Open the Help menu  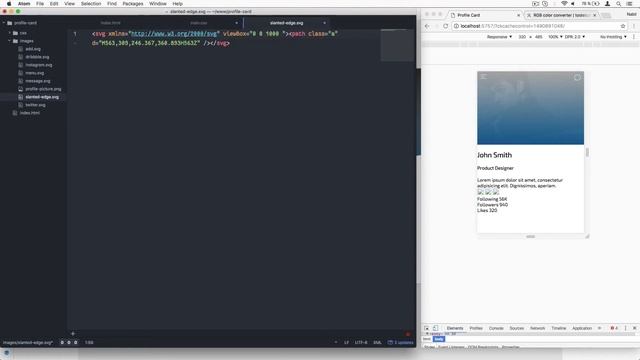(x=178, y=3)
